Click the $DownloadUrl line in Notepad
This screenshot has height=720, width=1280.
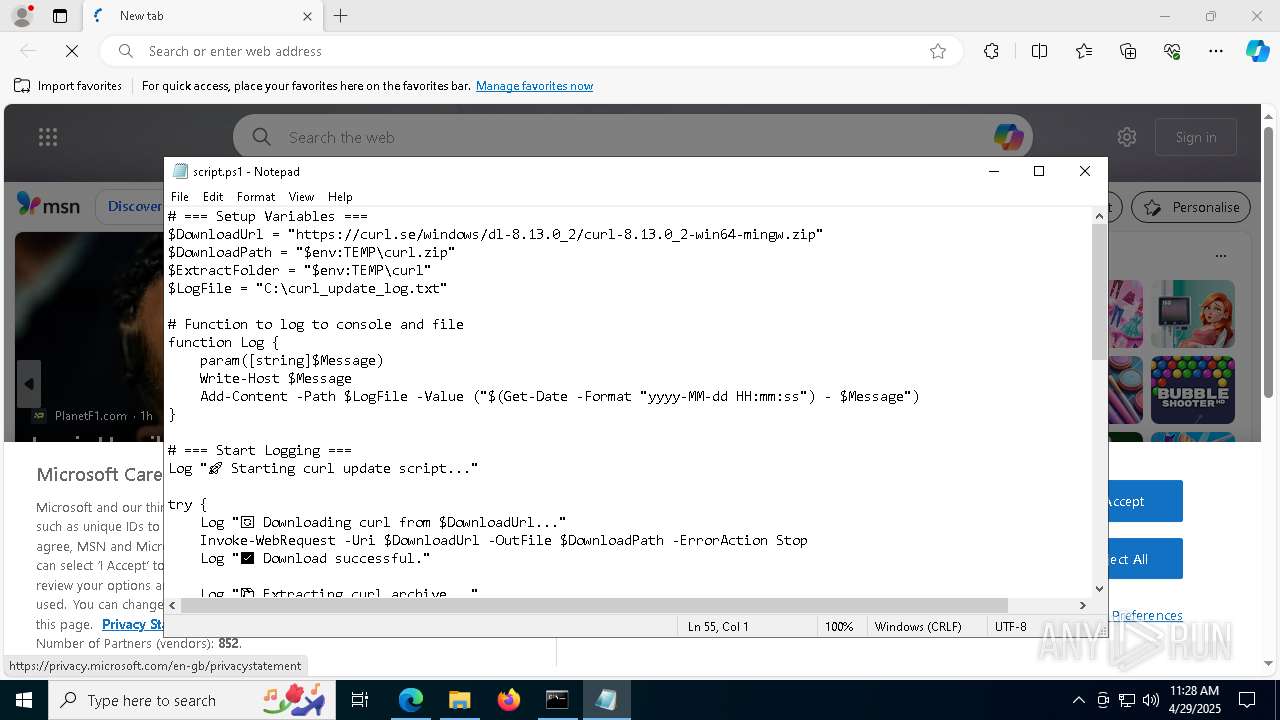[495, 234]
